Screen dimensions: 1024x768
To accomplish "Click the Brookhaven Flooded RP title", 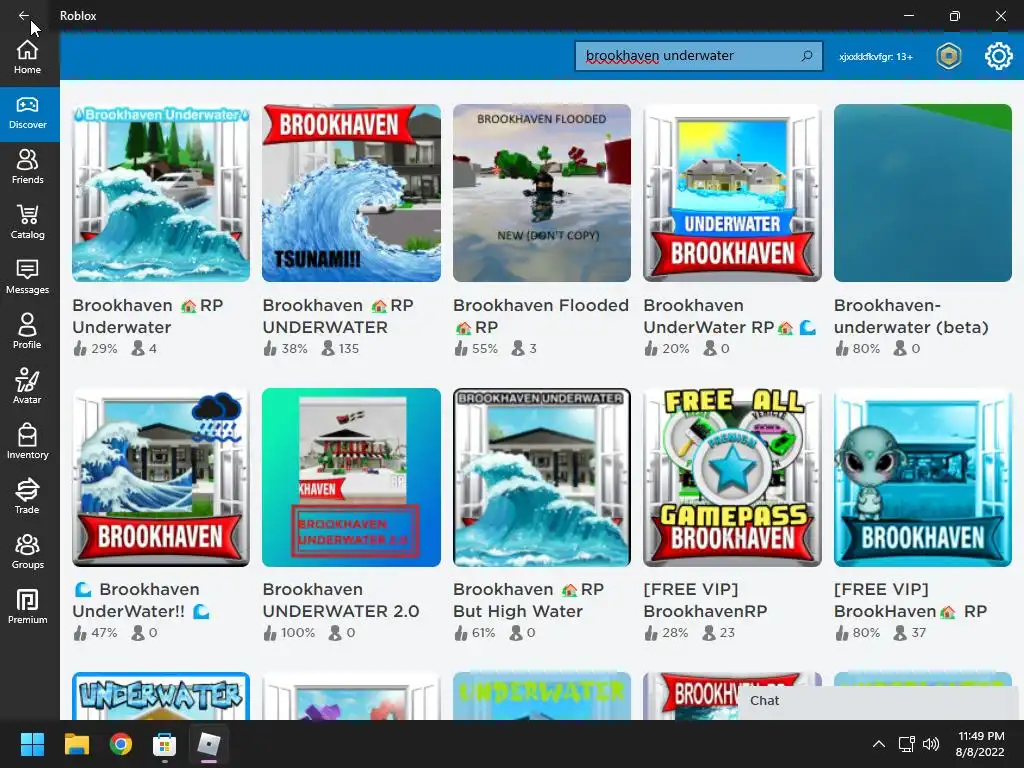I will click(x=541, y=316).
